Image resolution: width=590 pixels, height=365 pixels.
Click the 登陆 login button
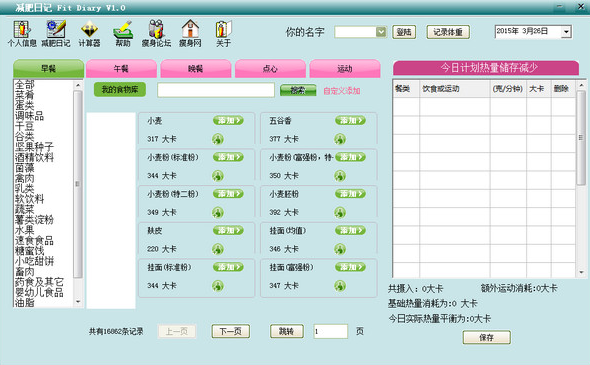click(404, 32)
